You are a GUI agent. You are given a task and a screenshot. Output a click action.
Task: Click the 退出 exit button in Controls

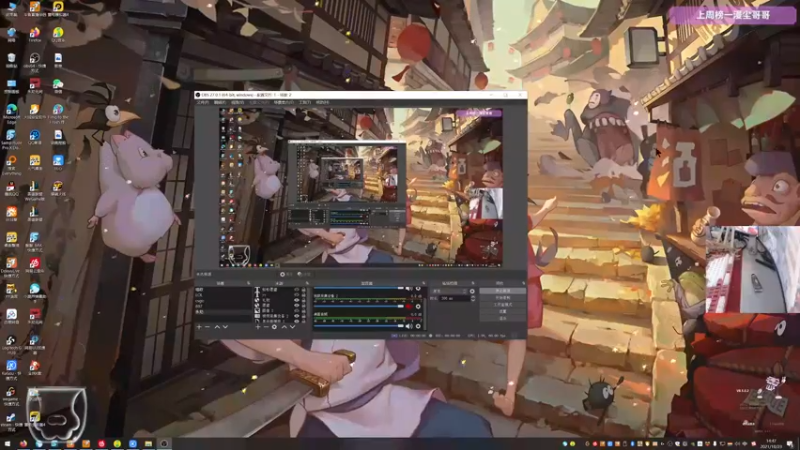(503, 318)
